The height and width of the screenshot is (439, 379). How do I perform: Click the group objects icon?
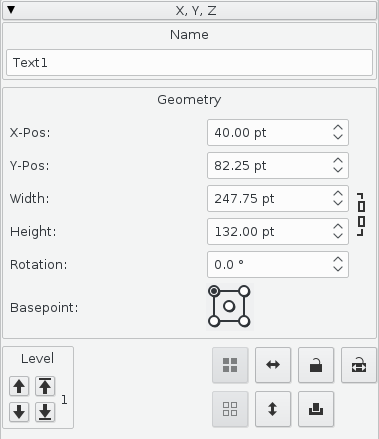[230, 365]
